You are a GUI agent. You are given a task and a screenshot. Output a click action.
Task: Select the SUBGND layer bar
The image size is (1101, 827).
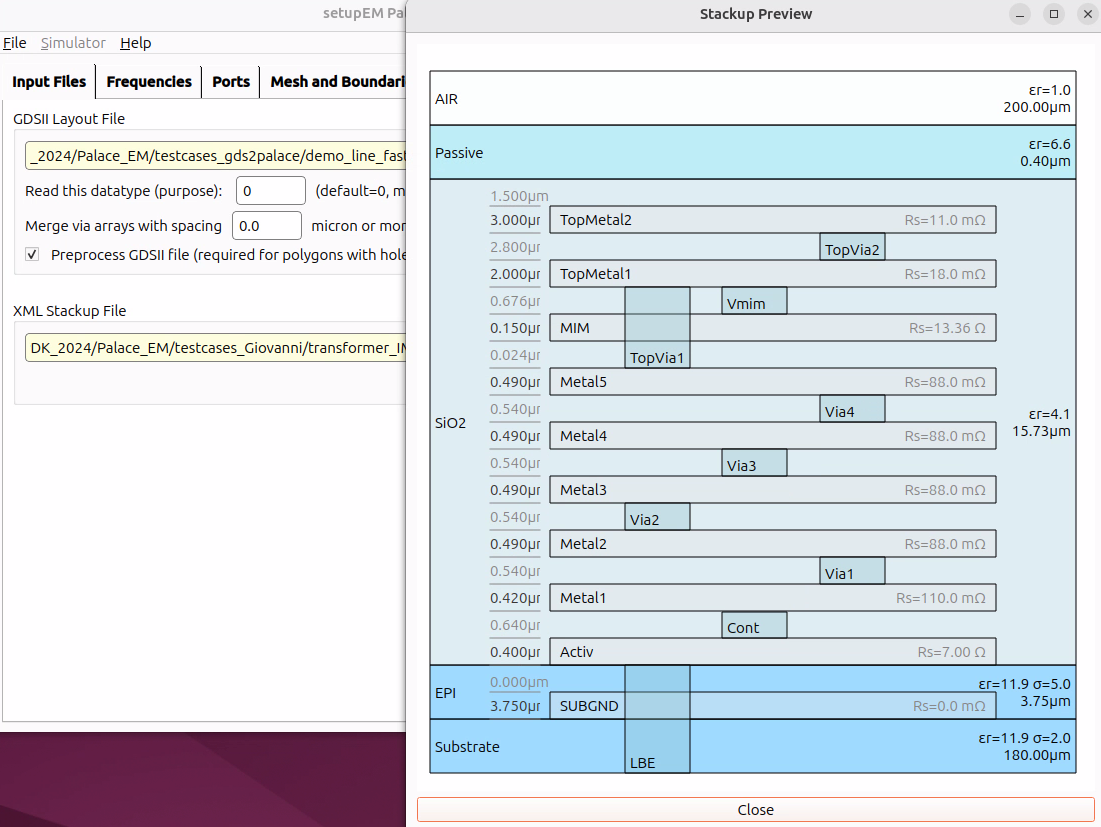772,706
